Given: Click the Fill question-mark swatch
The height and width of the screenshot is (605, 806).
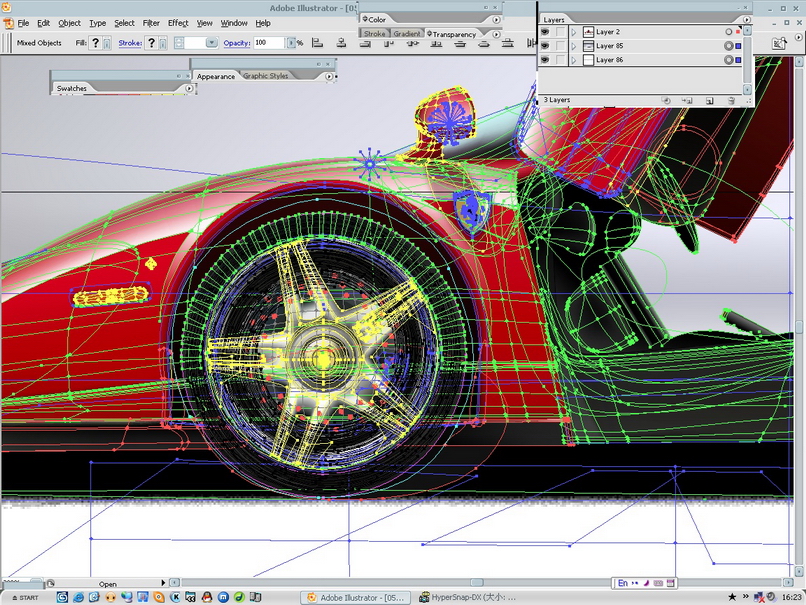Looking at the screenshot, I should point(95,43).
